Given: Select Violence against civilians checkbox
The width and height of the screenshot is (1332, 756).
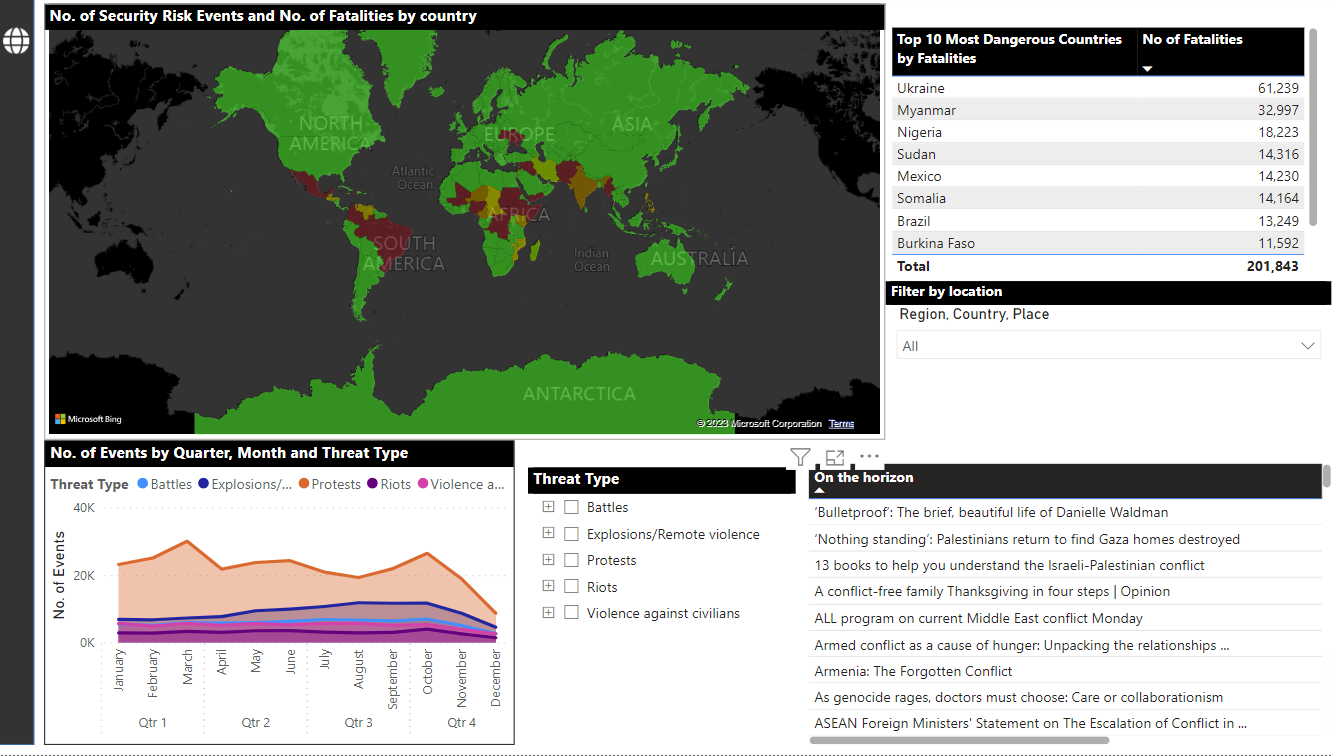Looking at the screenshot, I should [x=572, y=613].
